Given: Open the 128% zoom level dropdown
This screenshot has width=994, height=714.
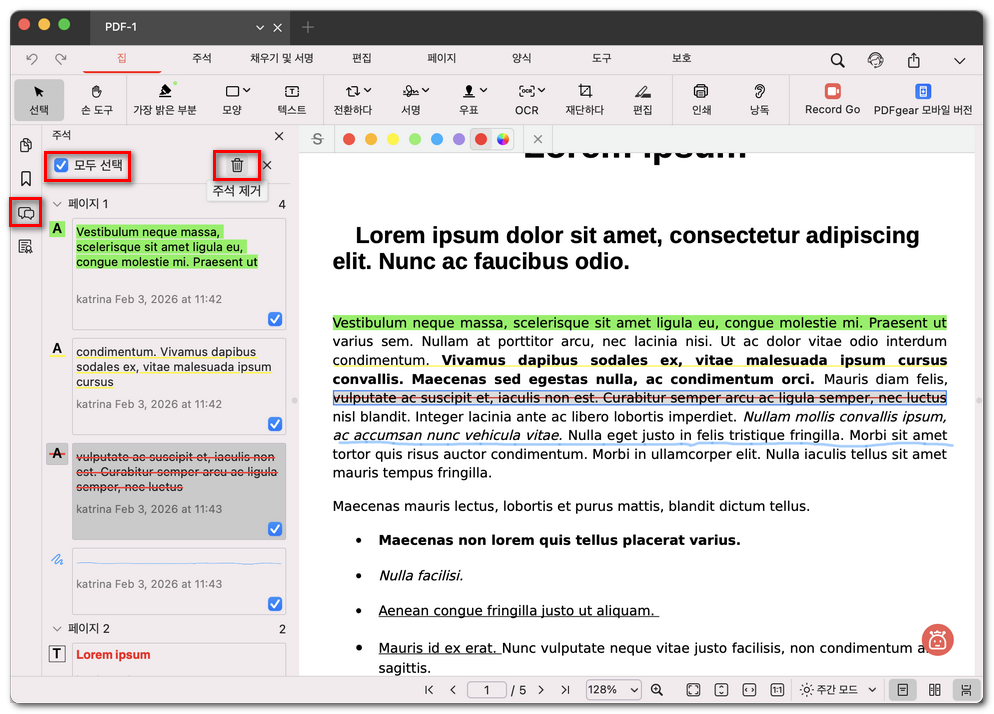Looking at the screenshot, I should coord(613,690).
